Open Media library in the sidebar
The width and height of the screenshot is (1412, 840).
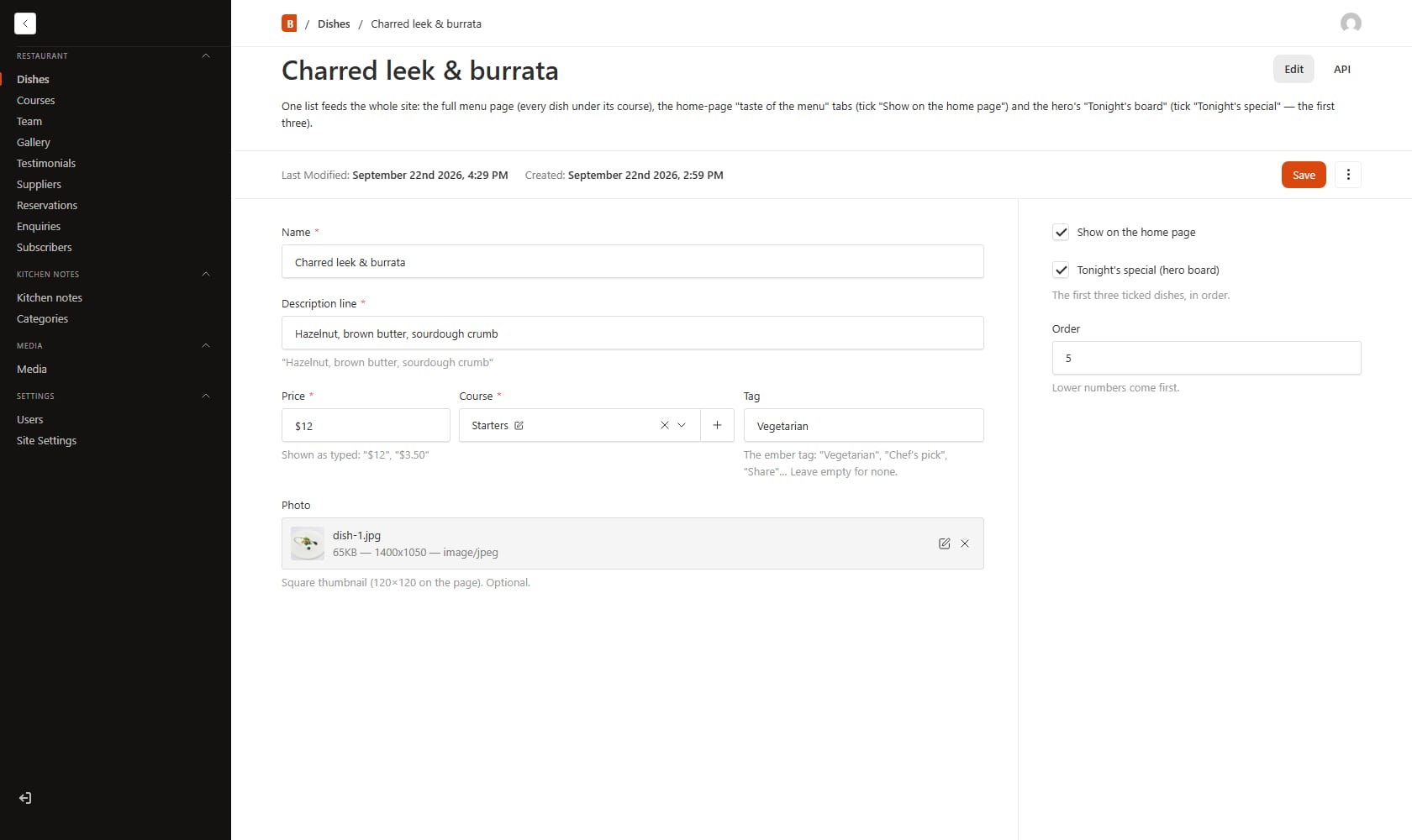coord(32,369)
